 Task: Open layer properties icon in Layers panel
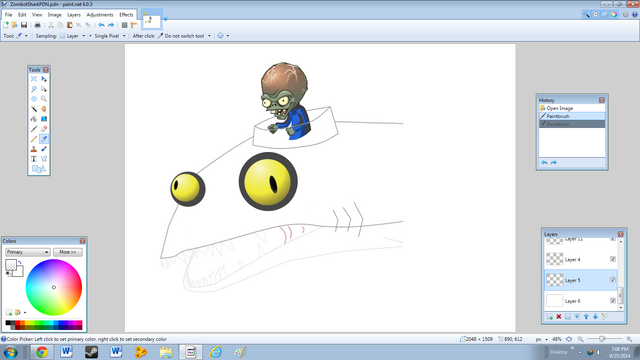tap(604, 317)
